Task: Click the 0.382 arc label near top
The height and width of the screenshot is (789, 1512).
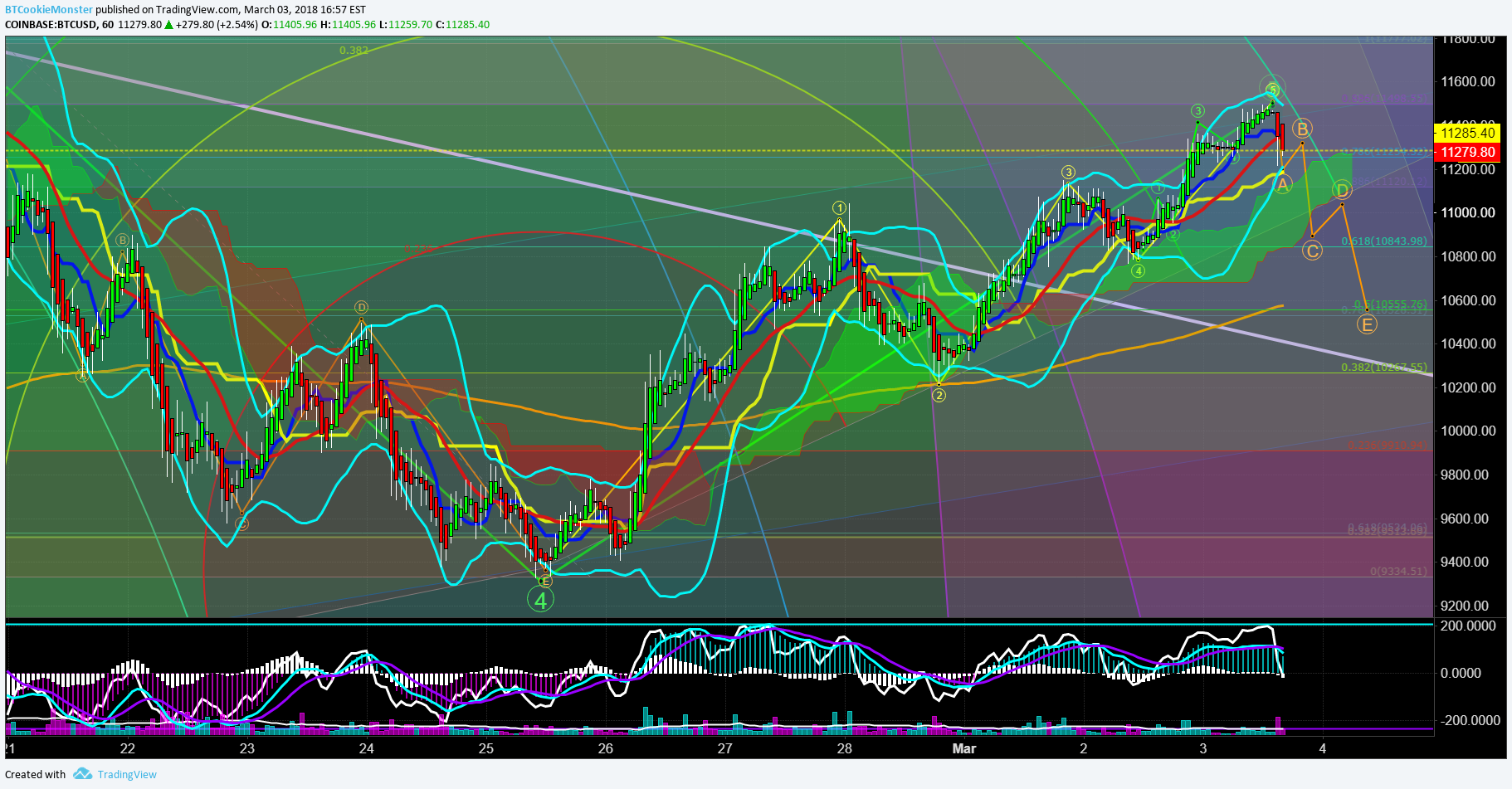Action: [x=354, y=50]
